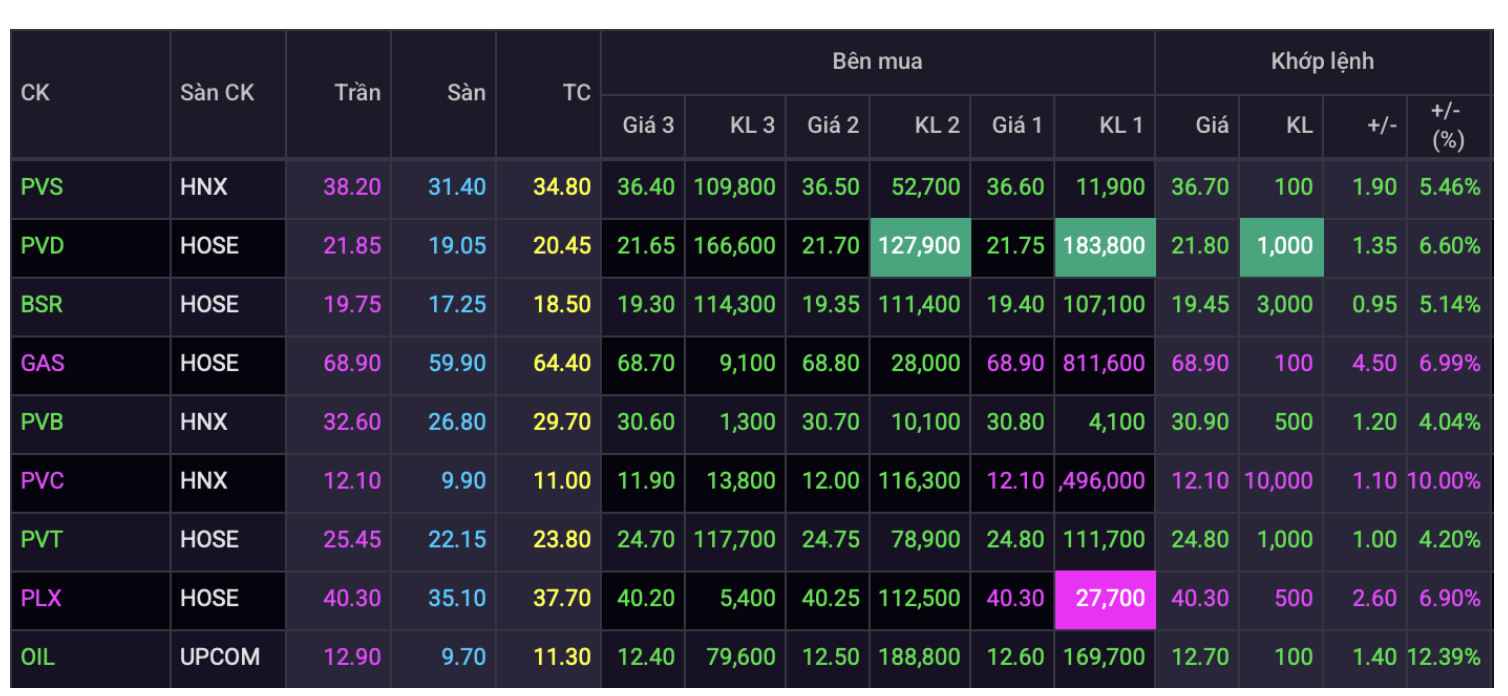Viewport: 1508px width, 696px height.
Task: Click PVT reference price 23.80
Action: pyautogui.click(x=562, y=539)
